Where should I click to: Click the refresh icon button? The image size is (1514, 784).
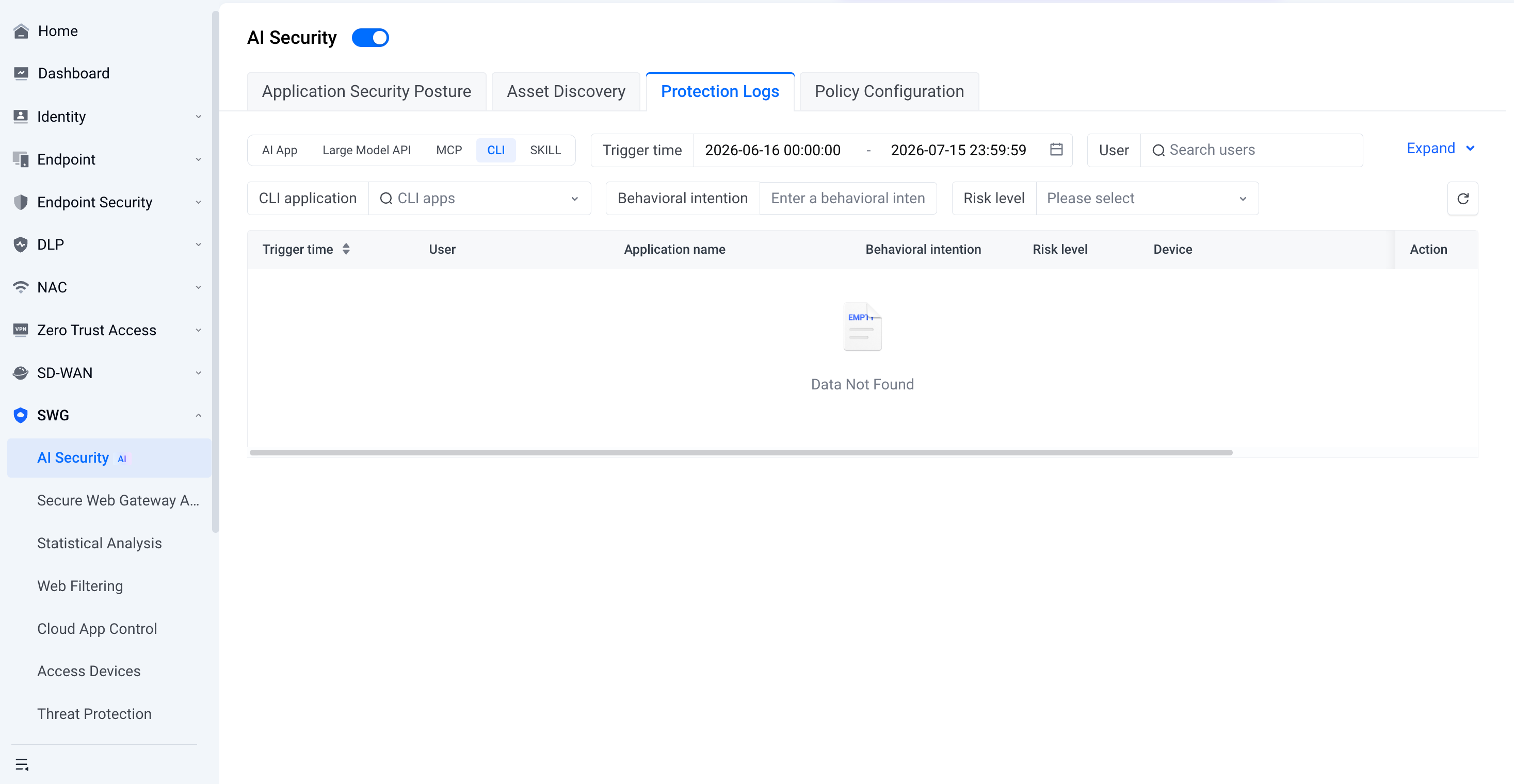pos(1463,199)
